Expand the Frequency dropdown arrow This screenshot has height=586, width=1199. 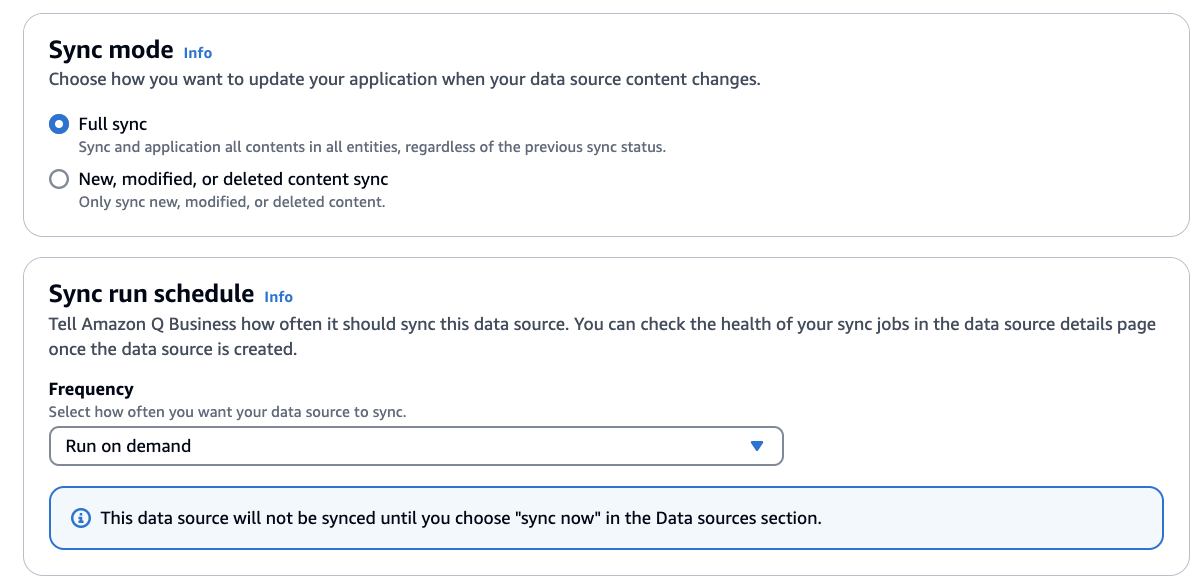[x=757, y=446]
